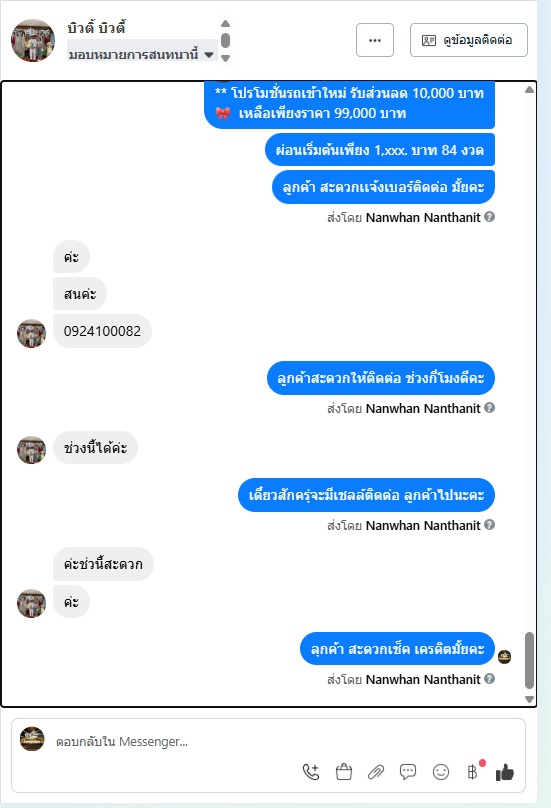
Task: Click the chat vertical scrollbar thumb
Action: click(529, 660)
